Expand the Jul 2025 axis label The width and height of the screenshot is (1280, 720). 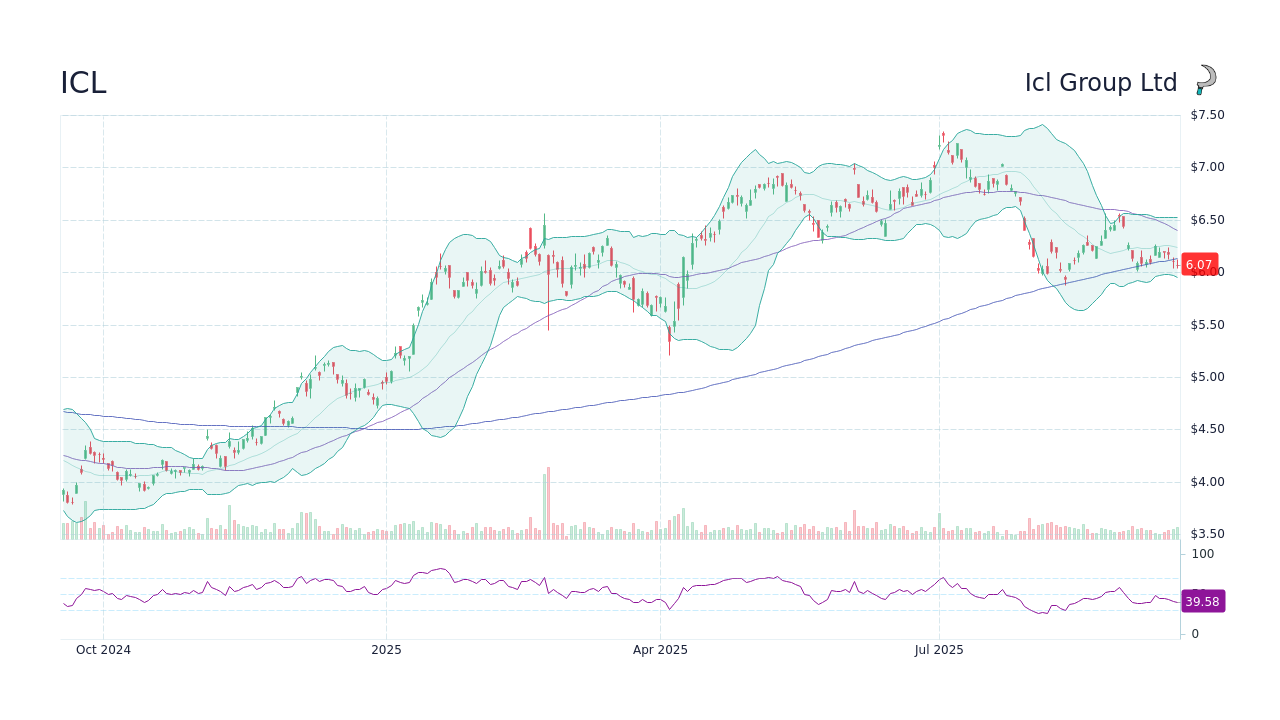[939, 650]
